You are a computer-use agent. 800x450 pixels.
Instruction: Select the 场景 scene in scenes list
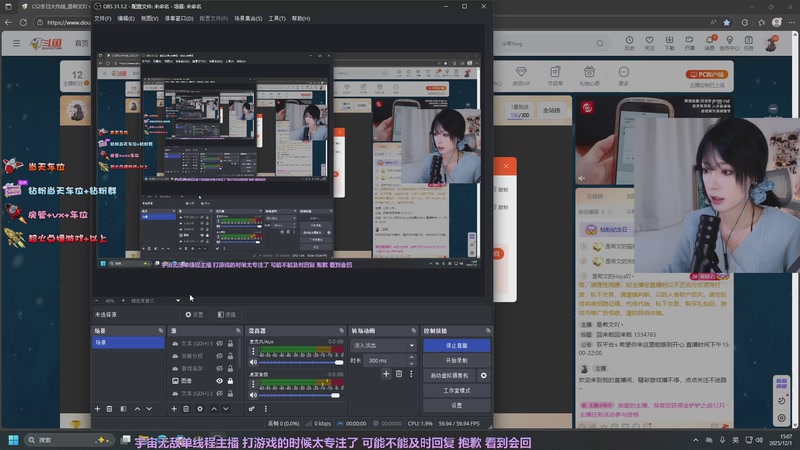tap(128, 342)
